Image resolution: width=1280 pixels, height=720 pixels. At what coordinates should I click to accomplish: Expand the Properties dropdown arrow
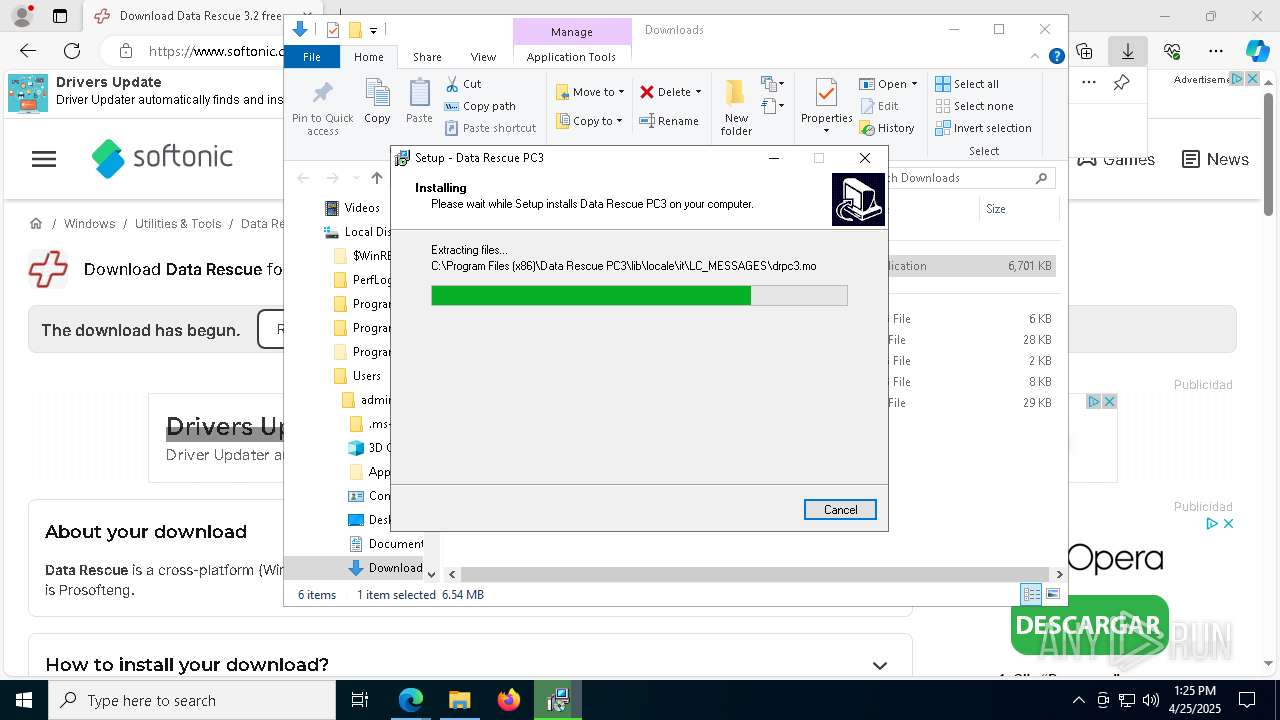click(x=826, y=131)
